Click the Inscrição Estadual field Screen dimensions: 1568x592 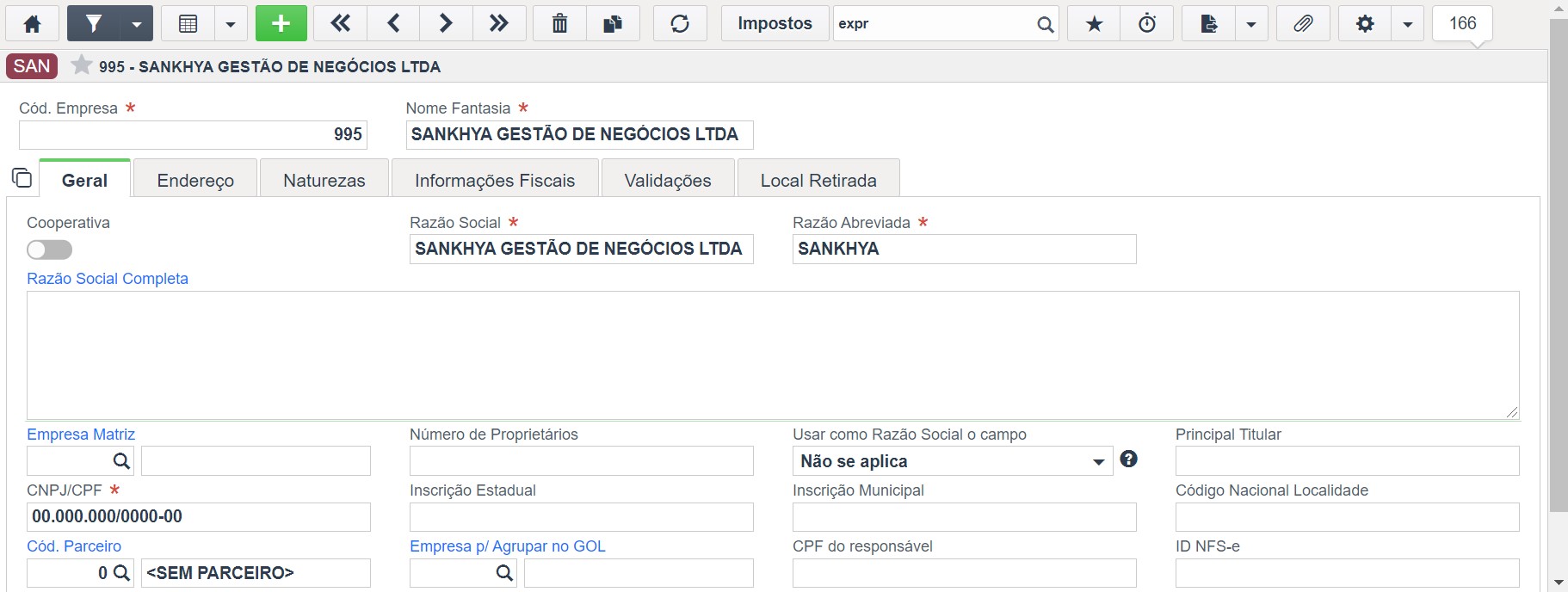click(581, 517)
